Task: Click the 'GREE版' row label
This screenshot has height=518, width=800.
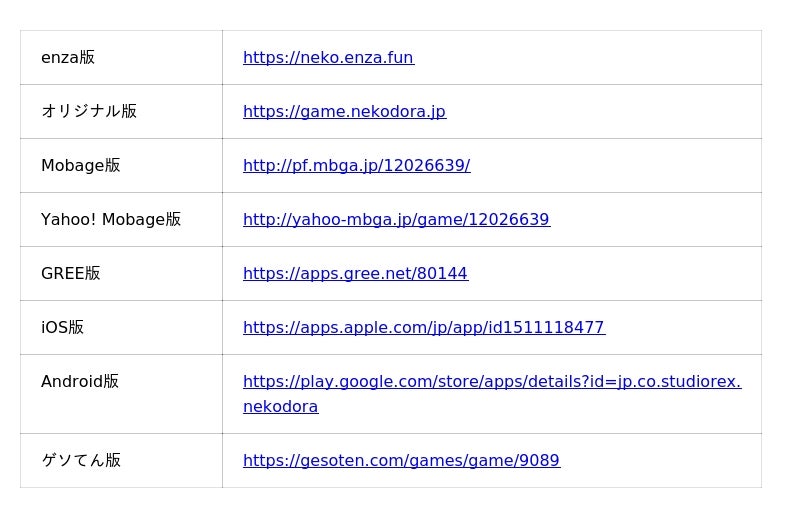Action: click(x=70, y=274)
